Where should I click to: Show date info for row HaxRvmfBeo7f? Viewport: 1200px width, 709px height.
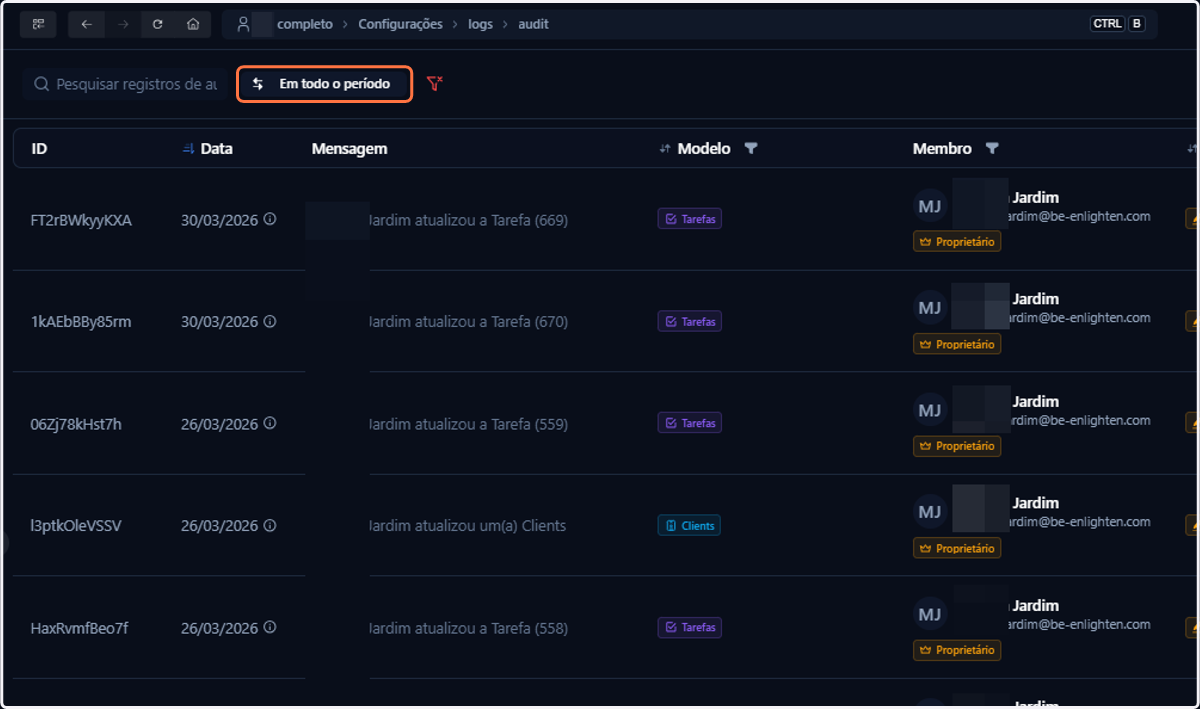pos(270,628)
